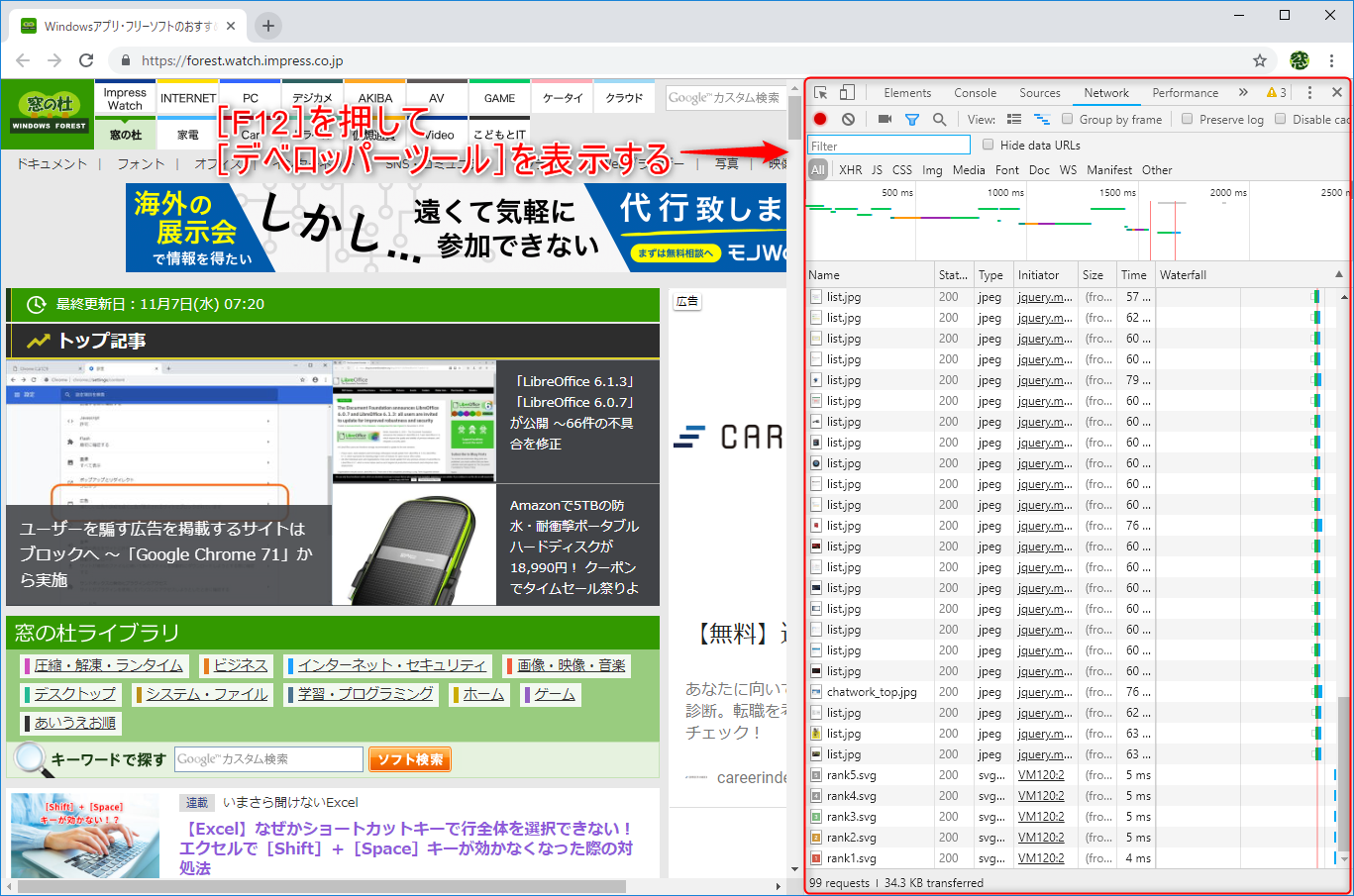Filter requests by JS type

coord(877,169)
